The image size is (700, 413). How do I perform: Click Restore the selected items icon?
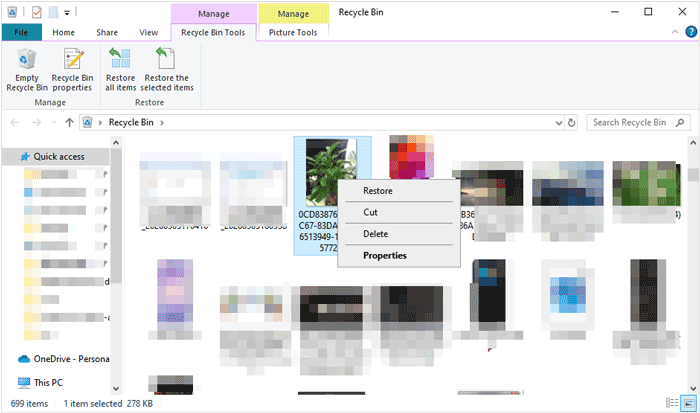(x=167, y=62)
